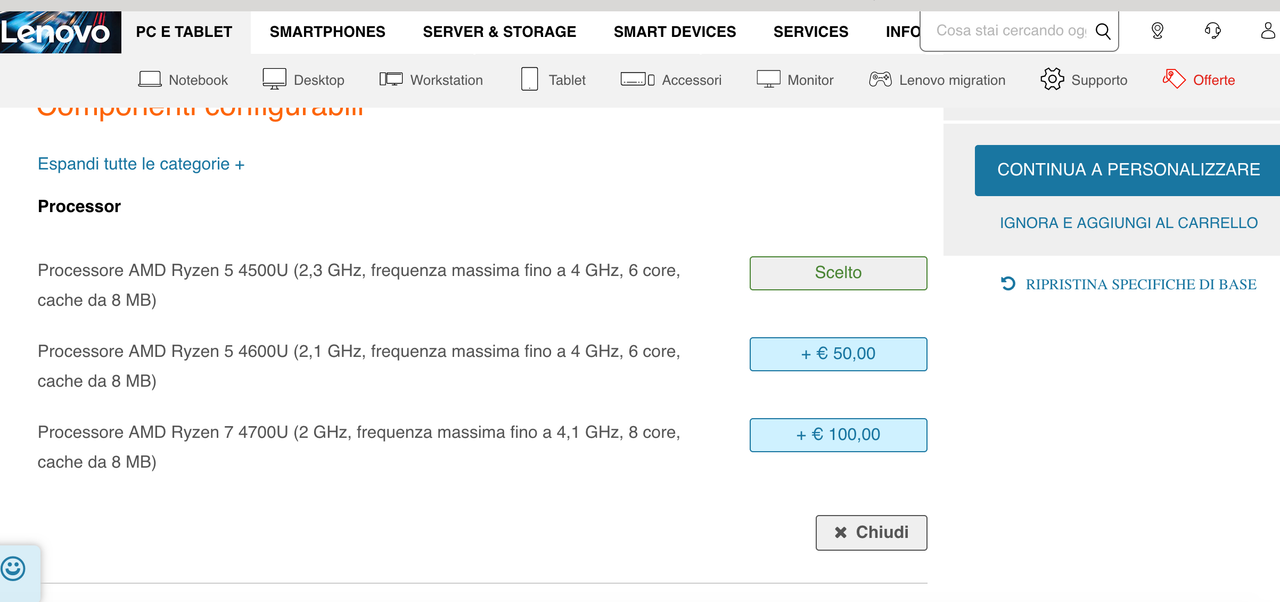Open the headset contact icon
1280x602 pixels.
point(1213,31)
